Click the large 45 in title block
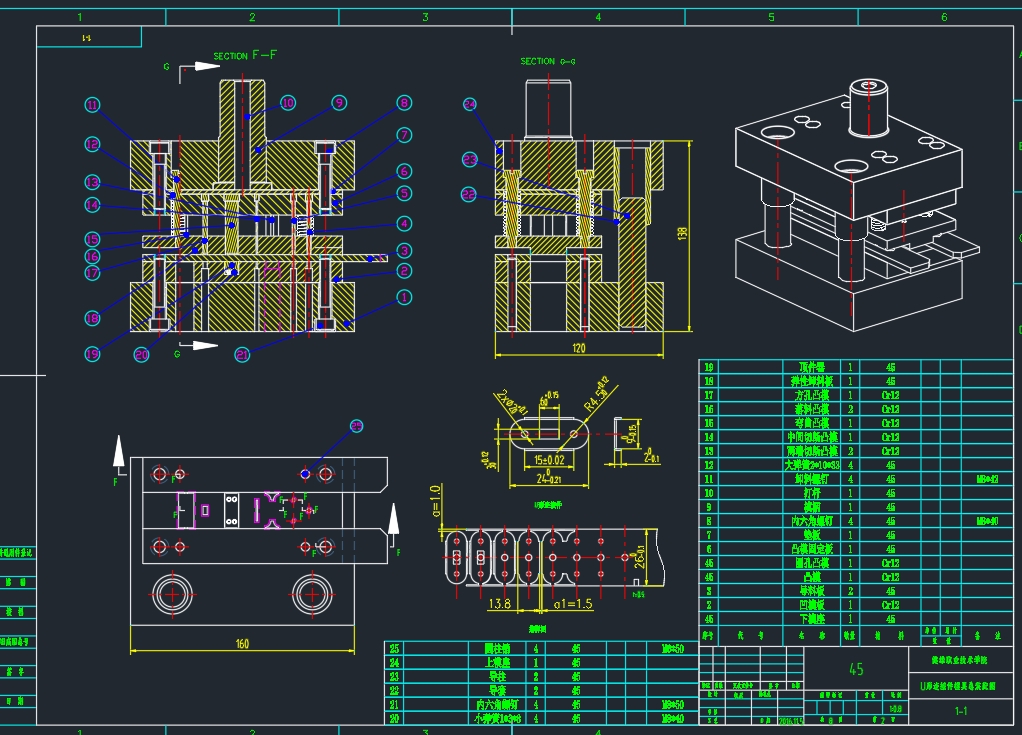Screen dimensions: 1022x735 coord(856,669)
